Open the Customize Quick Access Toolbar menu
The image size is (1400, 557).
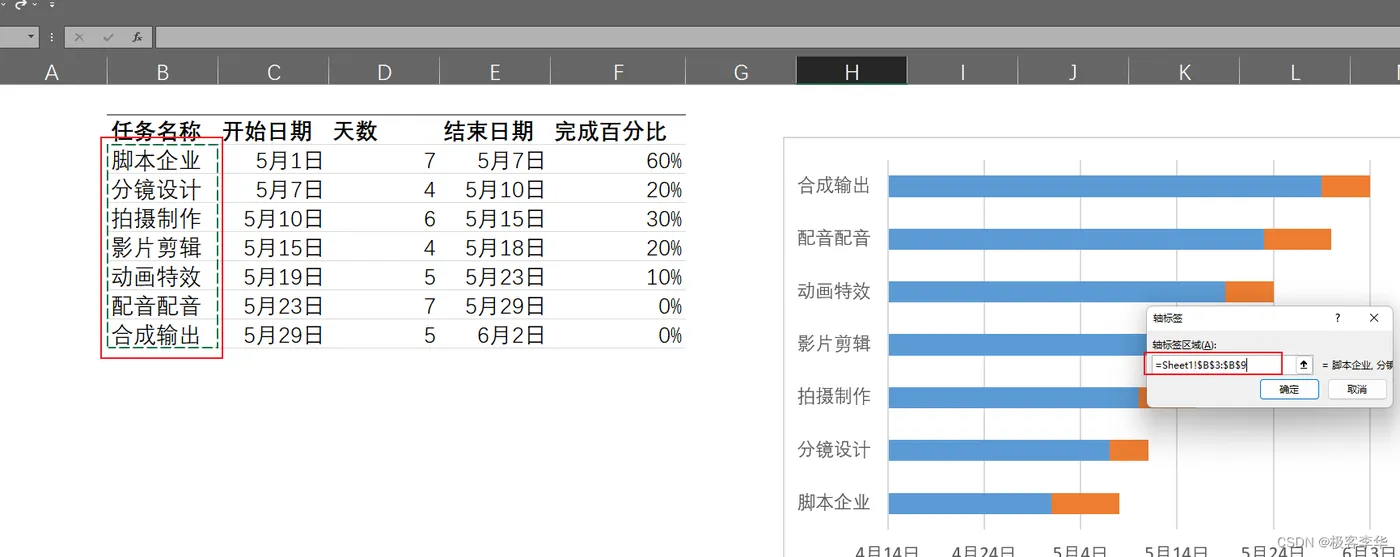(x=52, y=5)
